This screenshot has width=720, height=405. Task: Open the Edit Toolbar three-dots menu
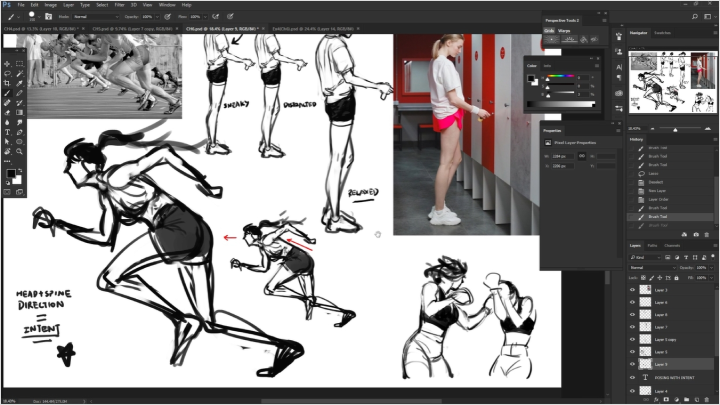point(7,161)
